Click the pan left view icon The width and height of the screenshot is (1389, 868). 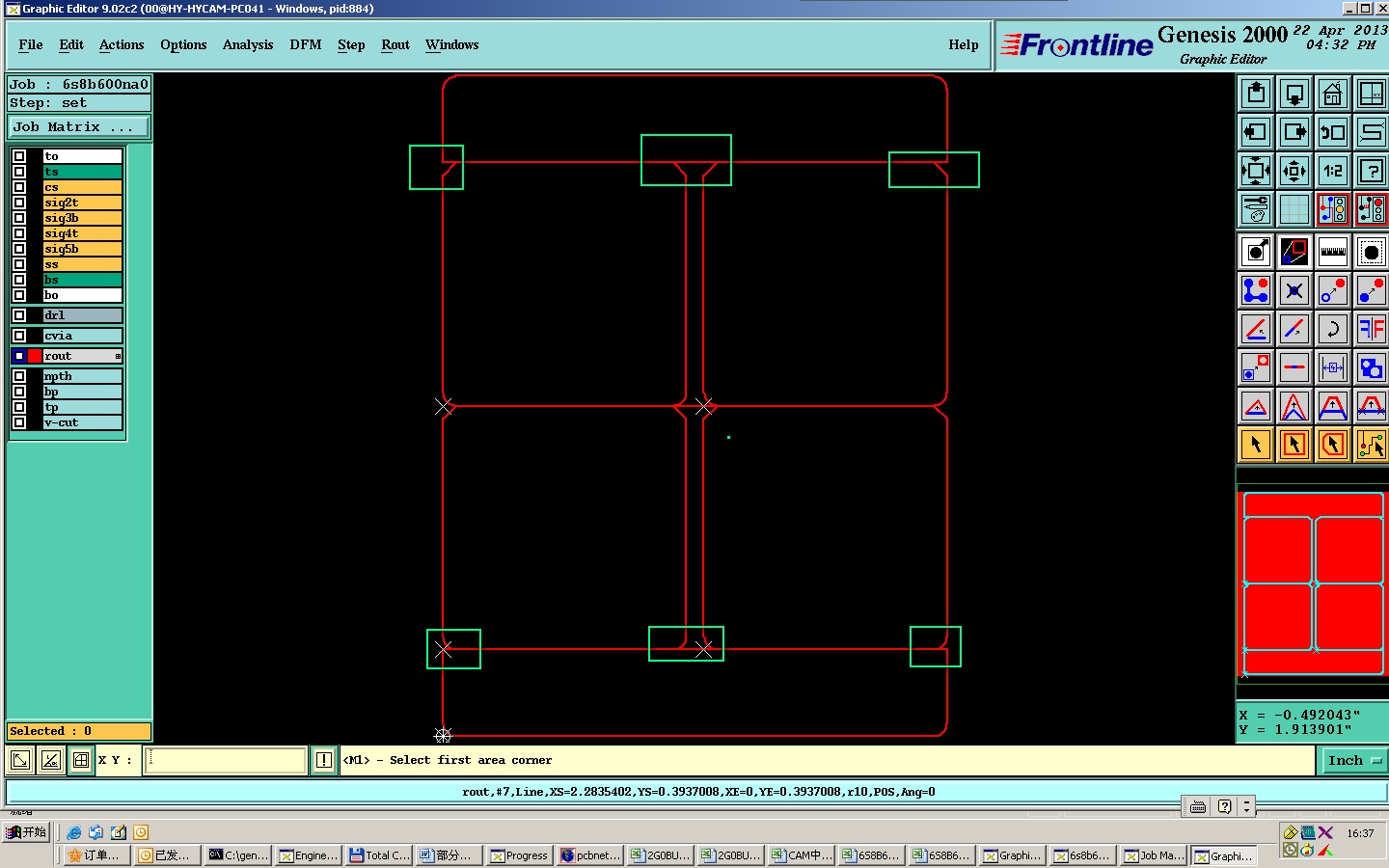(x=1256, y=132)
